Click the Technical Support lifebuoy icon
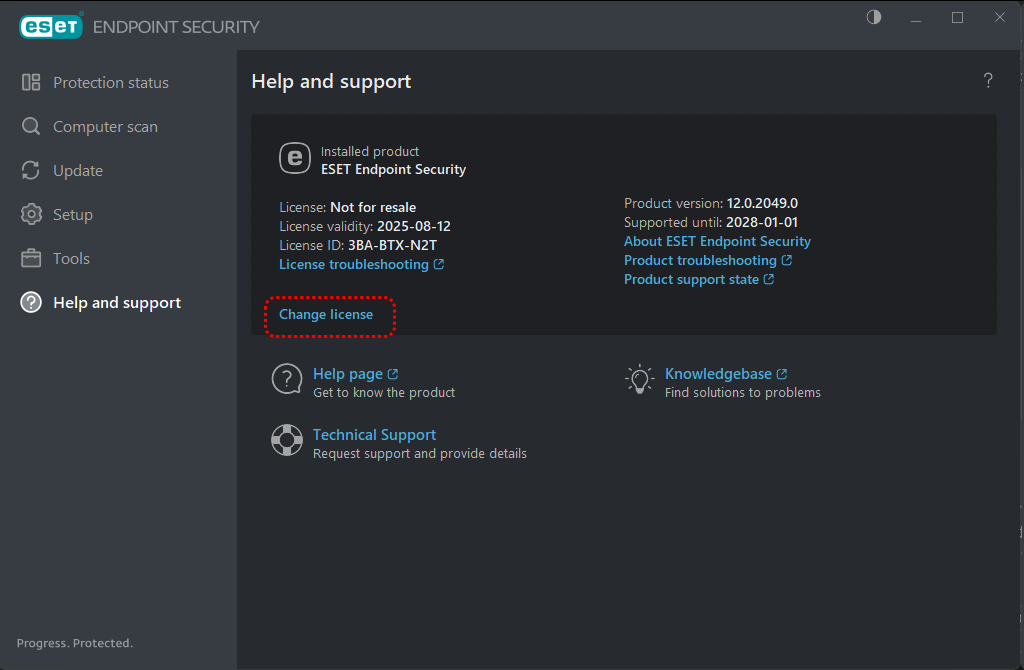 tap(287, 441)
